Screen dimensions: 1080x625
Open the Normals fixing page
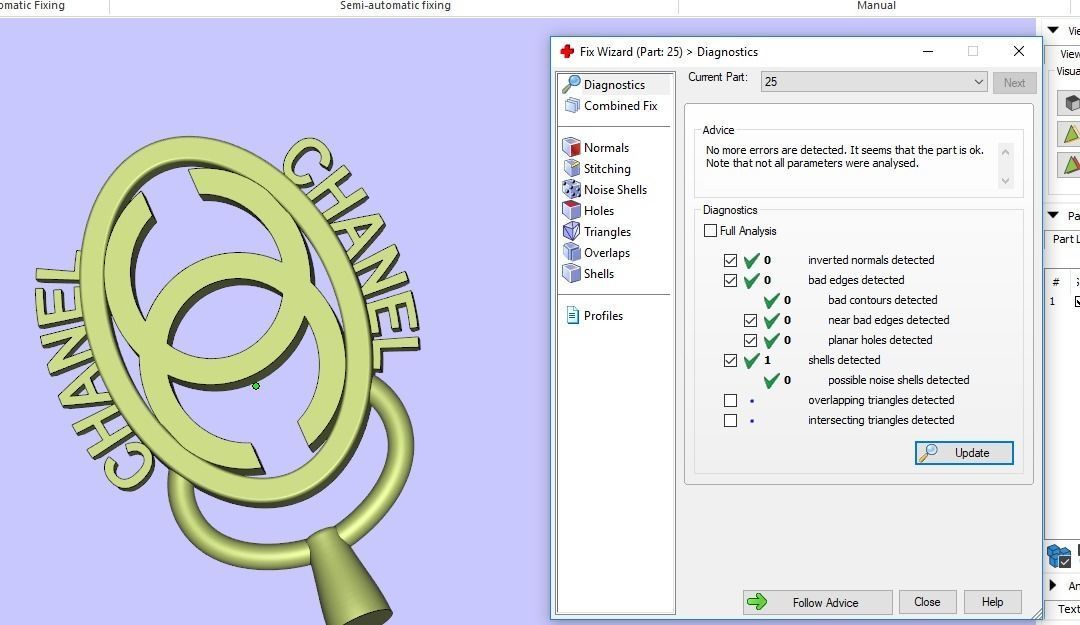pyautogui.click(x=596, y=147)
